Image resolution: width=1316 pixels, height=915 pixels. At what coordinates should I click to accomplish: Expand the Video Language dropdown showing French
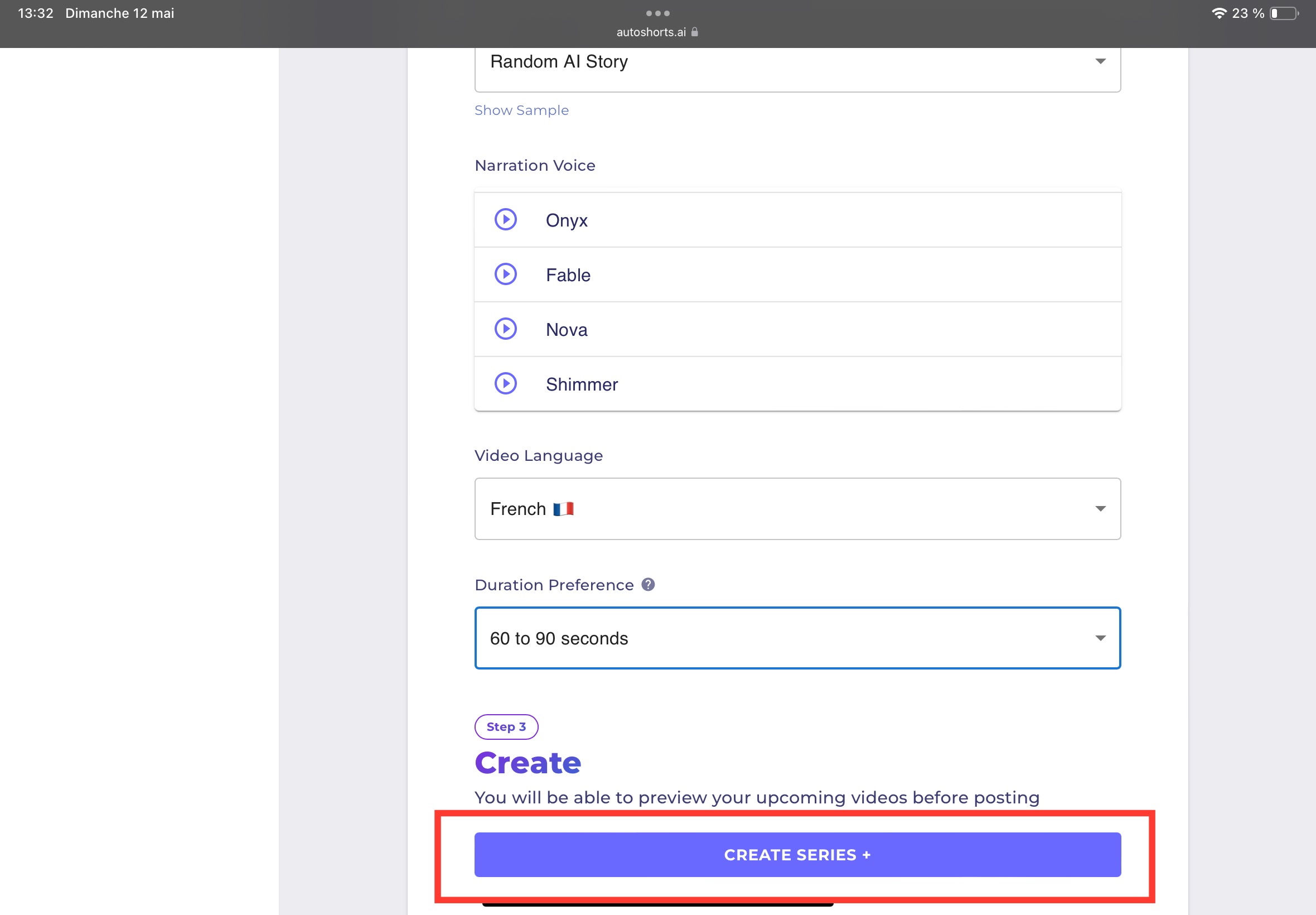[797, 508]
